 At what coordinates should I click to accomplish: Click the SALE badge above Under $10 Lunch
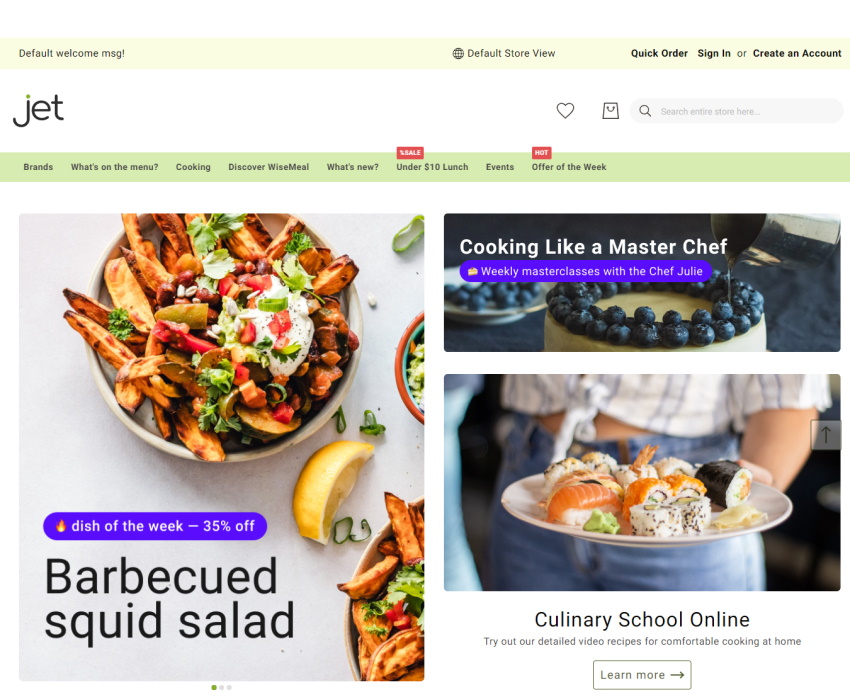point(410,152)
